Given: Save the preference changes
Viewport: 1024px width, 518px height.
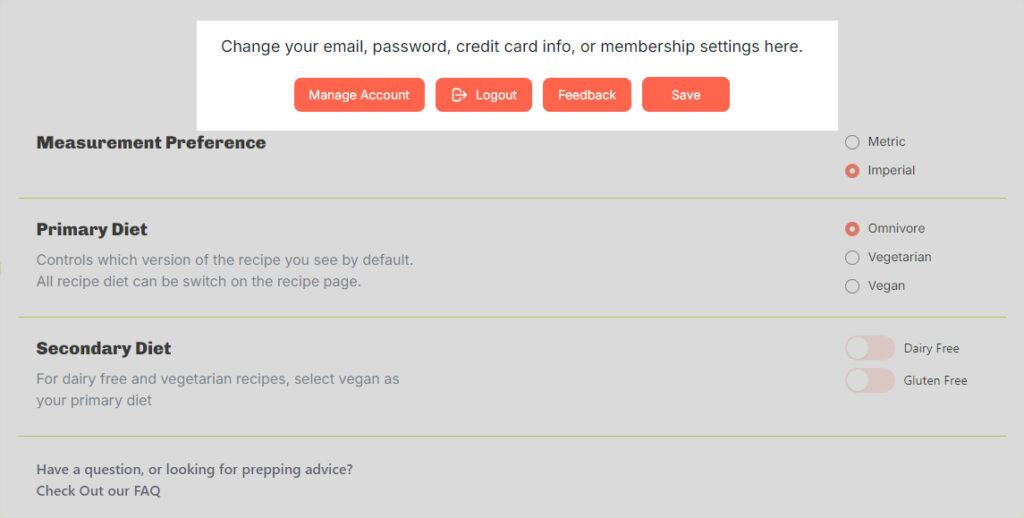Looking at the screenshot, I should [x=685, y=95].
